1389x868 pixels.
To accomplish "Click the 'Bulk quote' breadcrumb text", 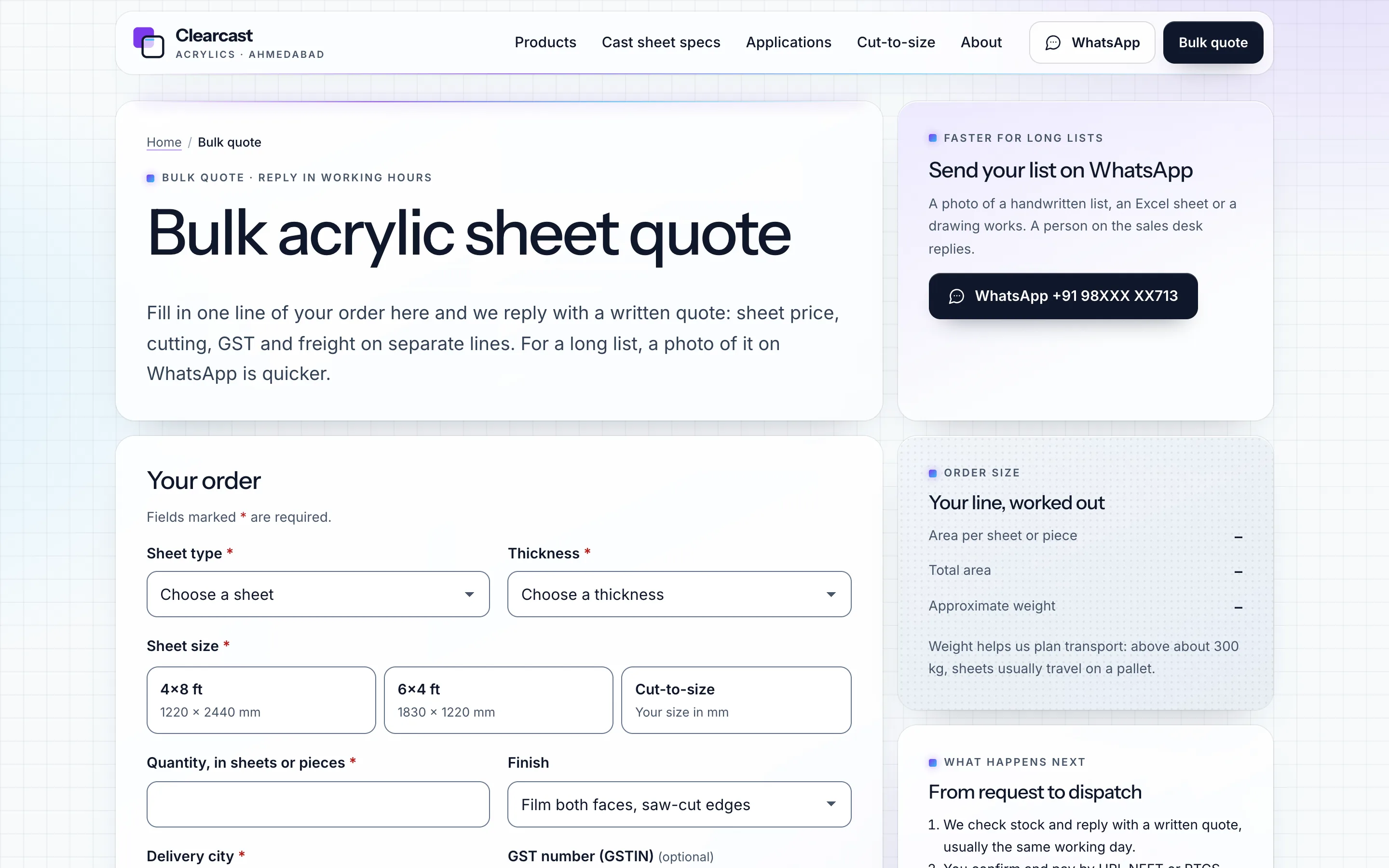I will pyautogui.click(x=230, y=142).
